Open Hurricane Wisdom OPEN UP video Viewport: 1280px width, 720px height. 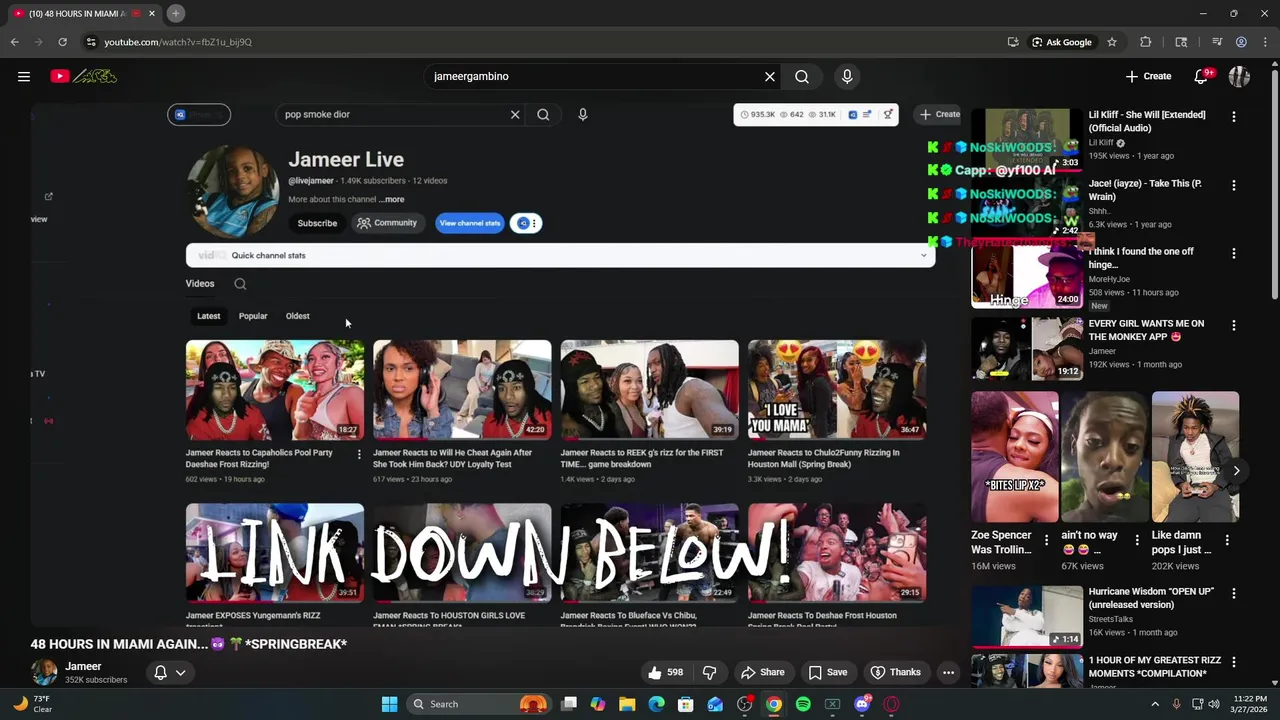[x=1027, y=616]
